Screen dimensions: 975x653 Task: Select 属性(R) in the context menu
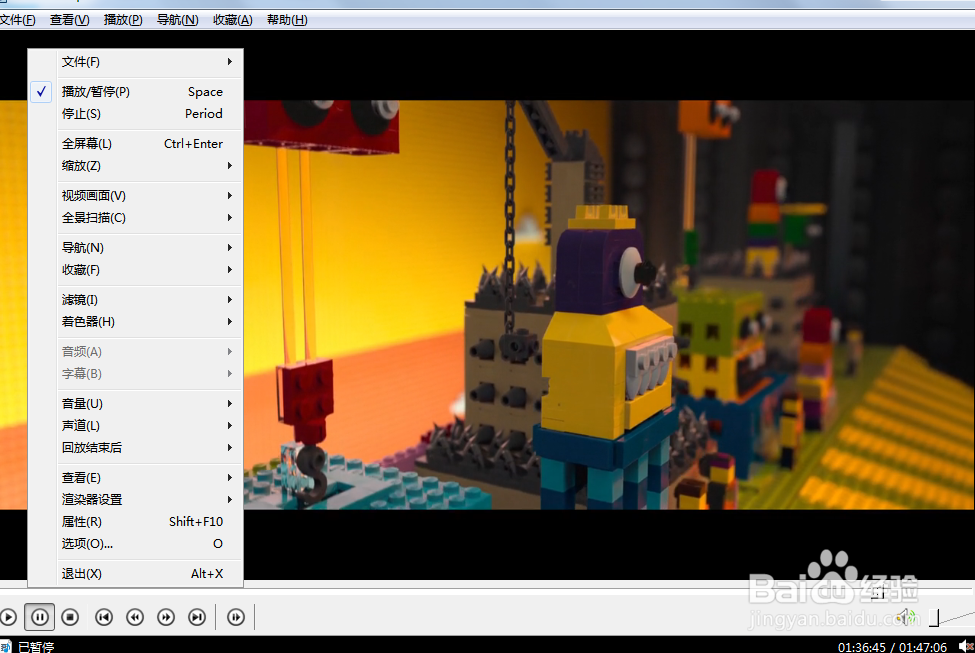tap(136, 522)
